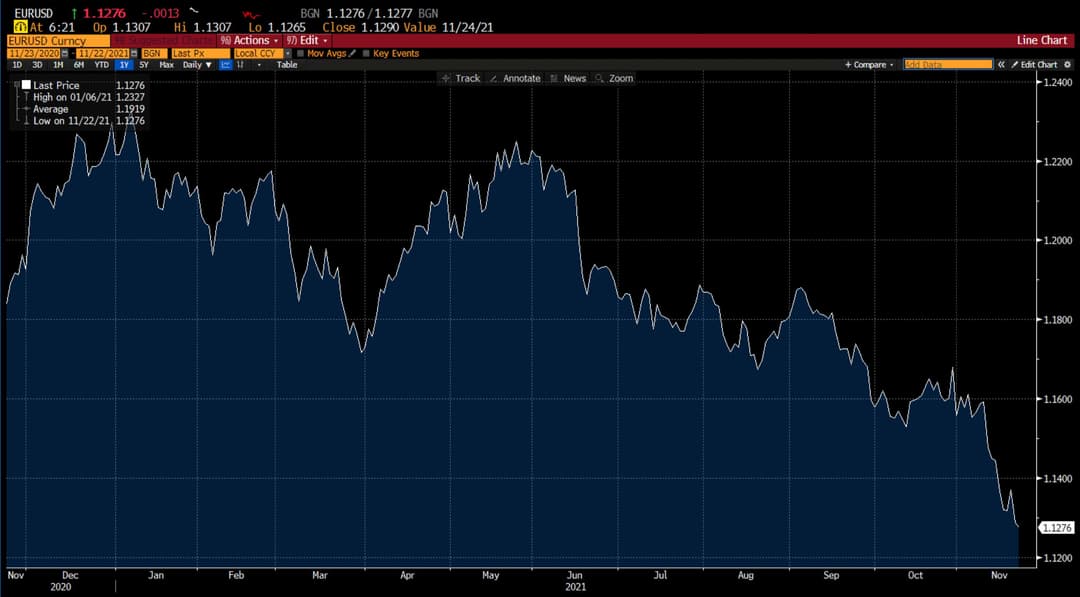Select the 6M range
This screenshot has height=597, width=1080.
tap(79, 65)
